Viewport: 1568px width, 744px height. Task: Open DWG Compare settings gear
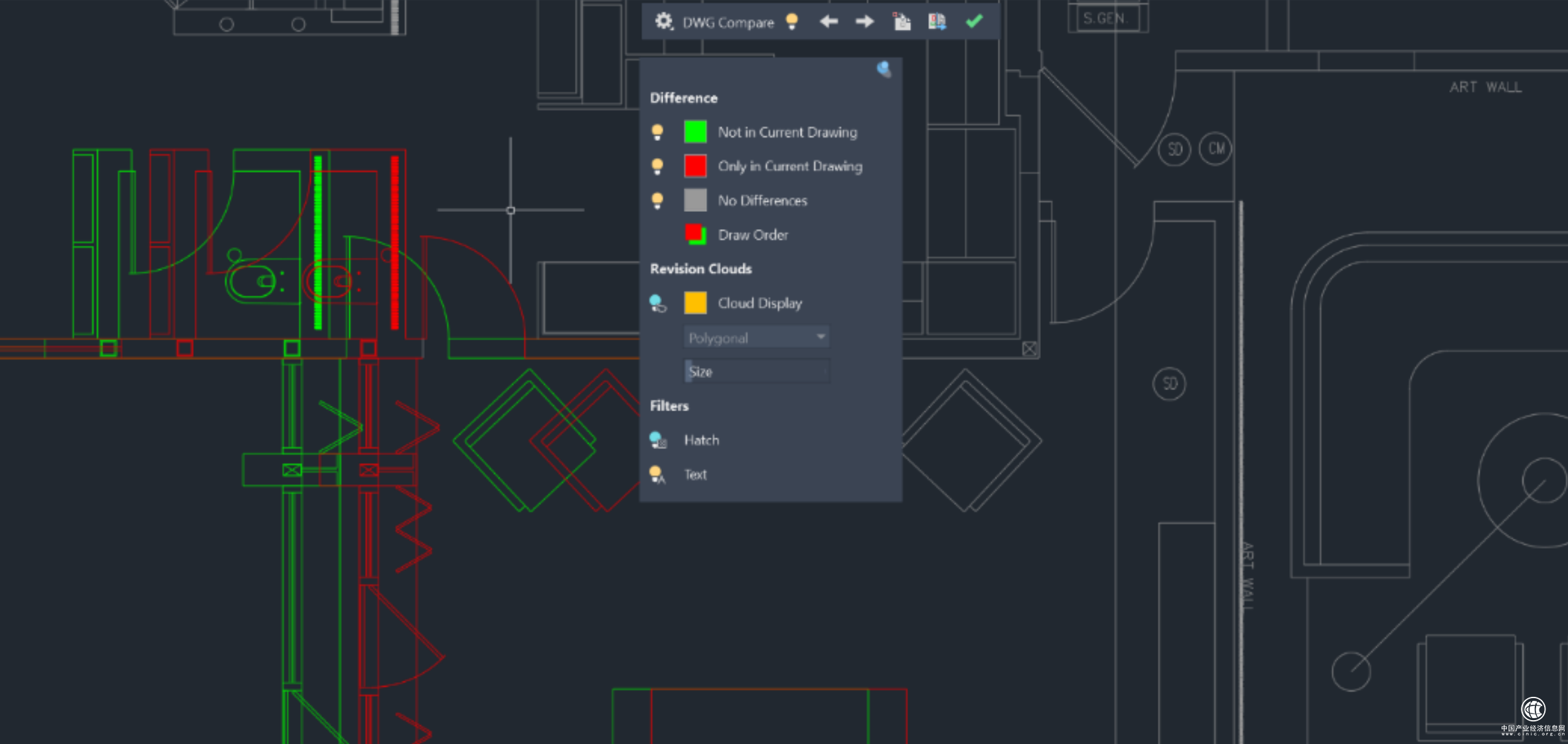pos(663,22)
